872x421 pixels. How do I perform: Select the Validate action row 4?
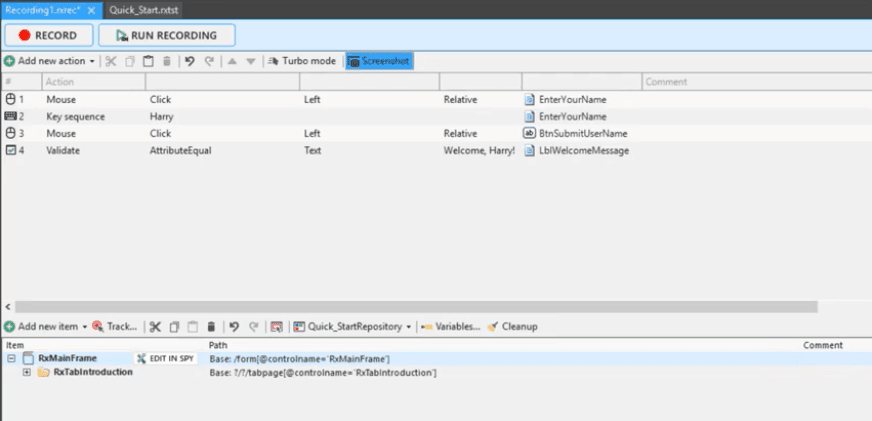(x=65, y=151)
